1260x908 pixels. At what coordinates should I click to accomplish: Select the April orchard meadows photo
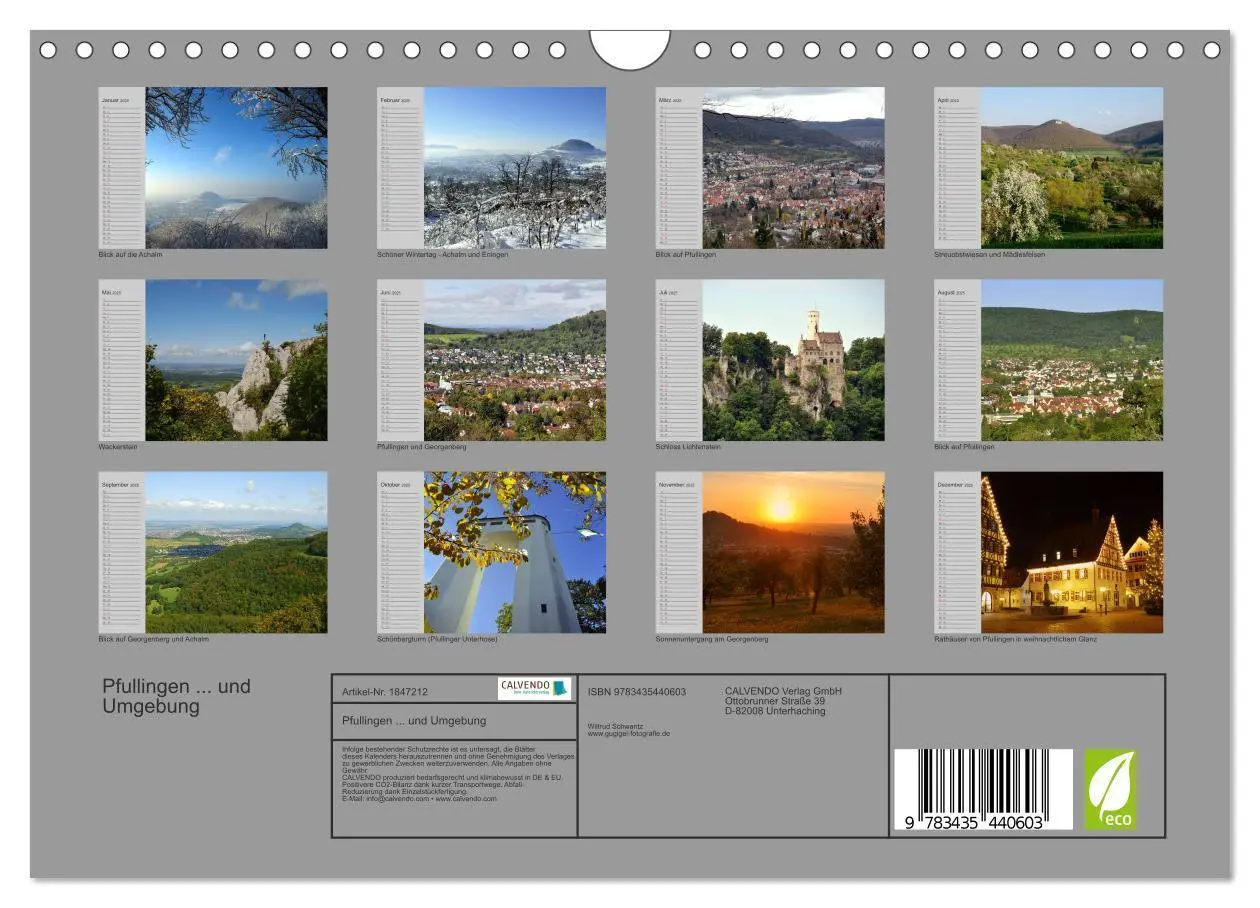point(1072,167)
